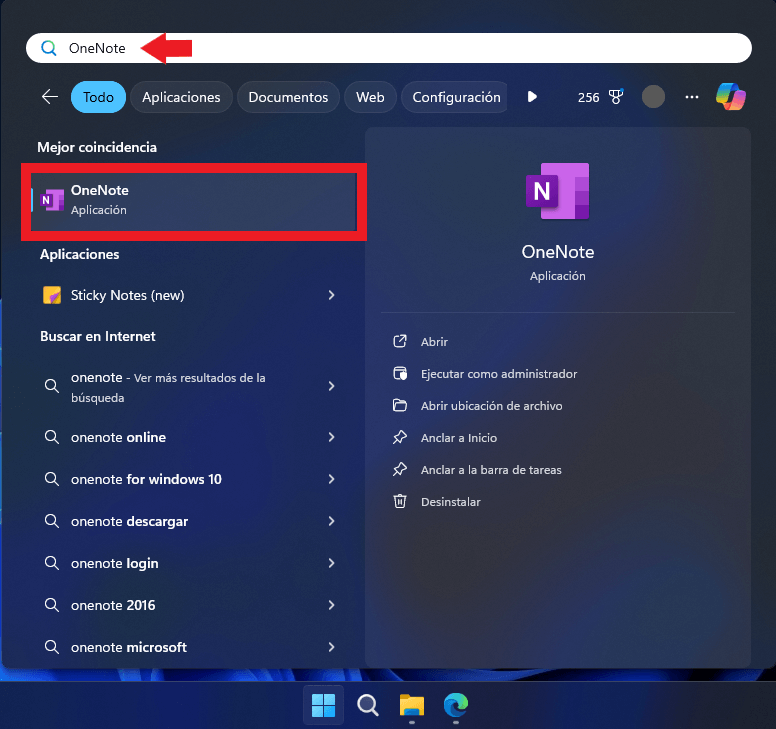Click the trash icon next to Desinstalar
This screenshot has width=776, height=729.
click(x=400, y=502)
